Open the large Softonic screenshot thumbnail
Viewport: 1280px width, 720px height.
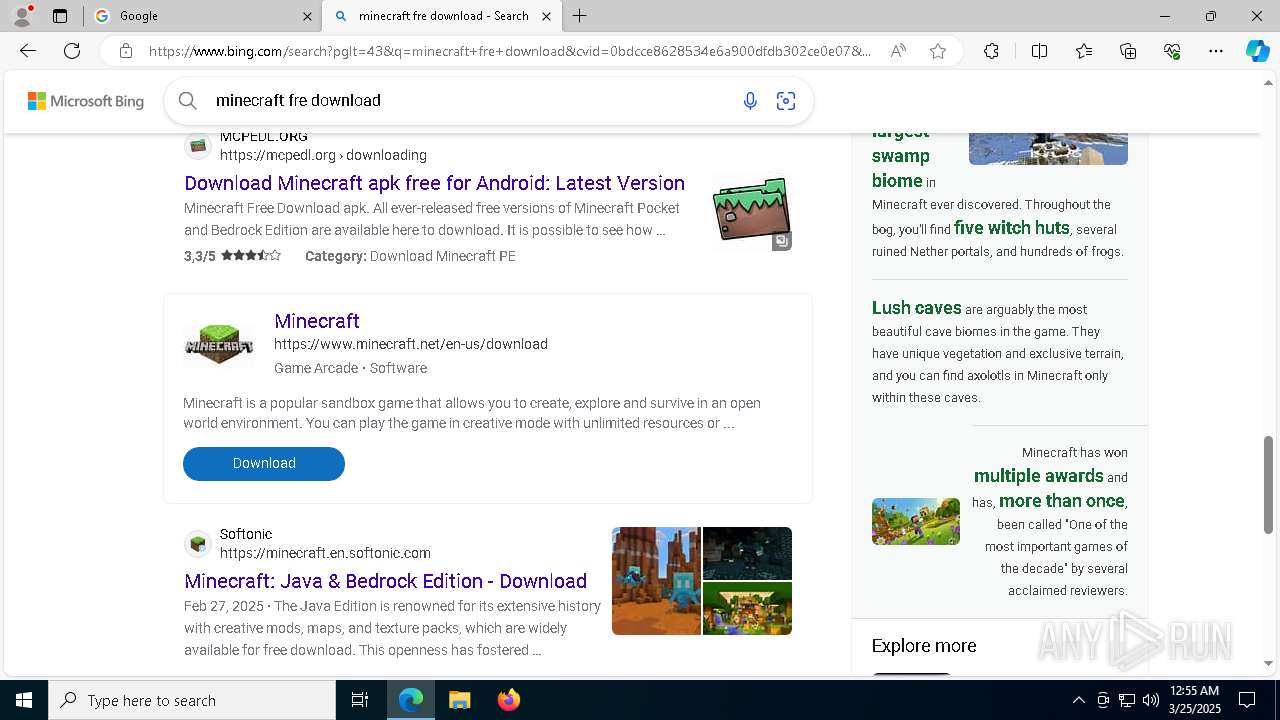pyautogui.click(x=656, y=581)
